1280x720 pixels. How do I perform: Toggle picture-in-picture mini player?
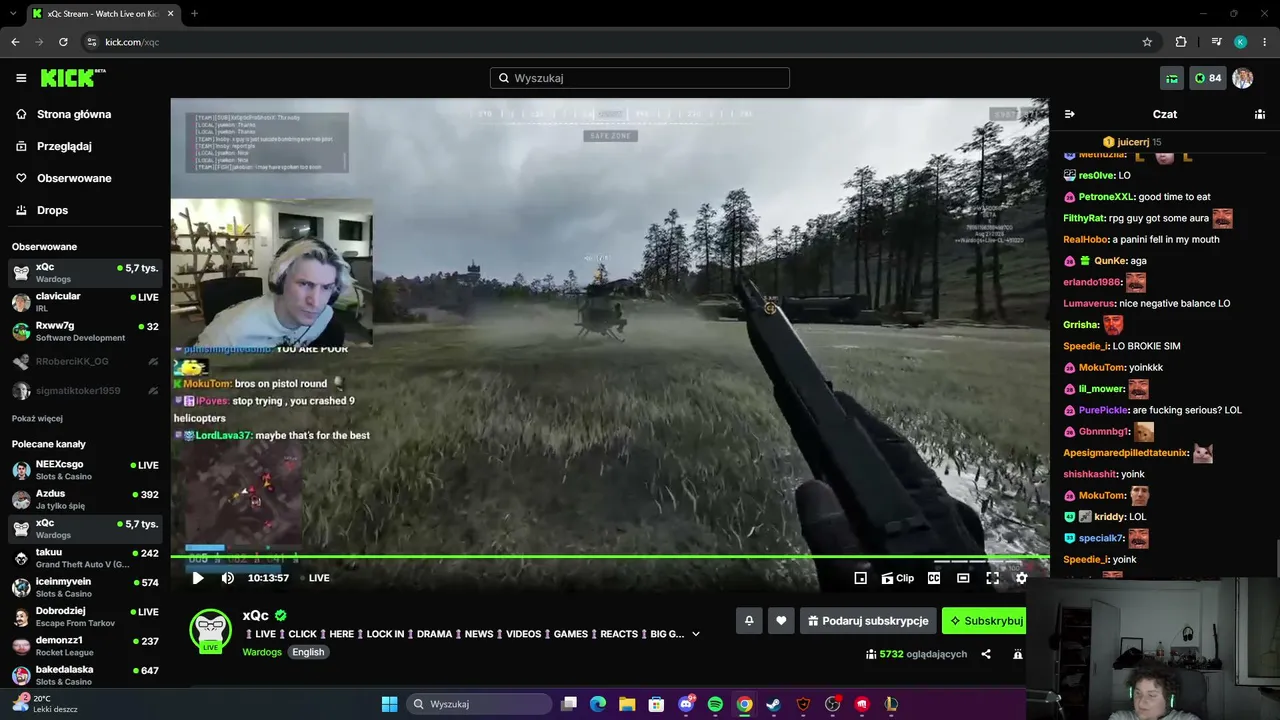[860, 578]
